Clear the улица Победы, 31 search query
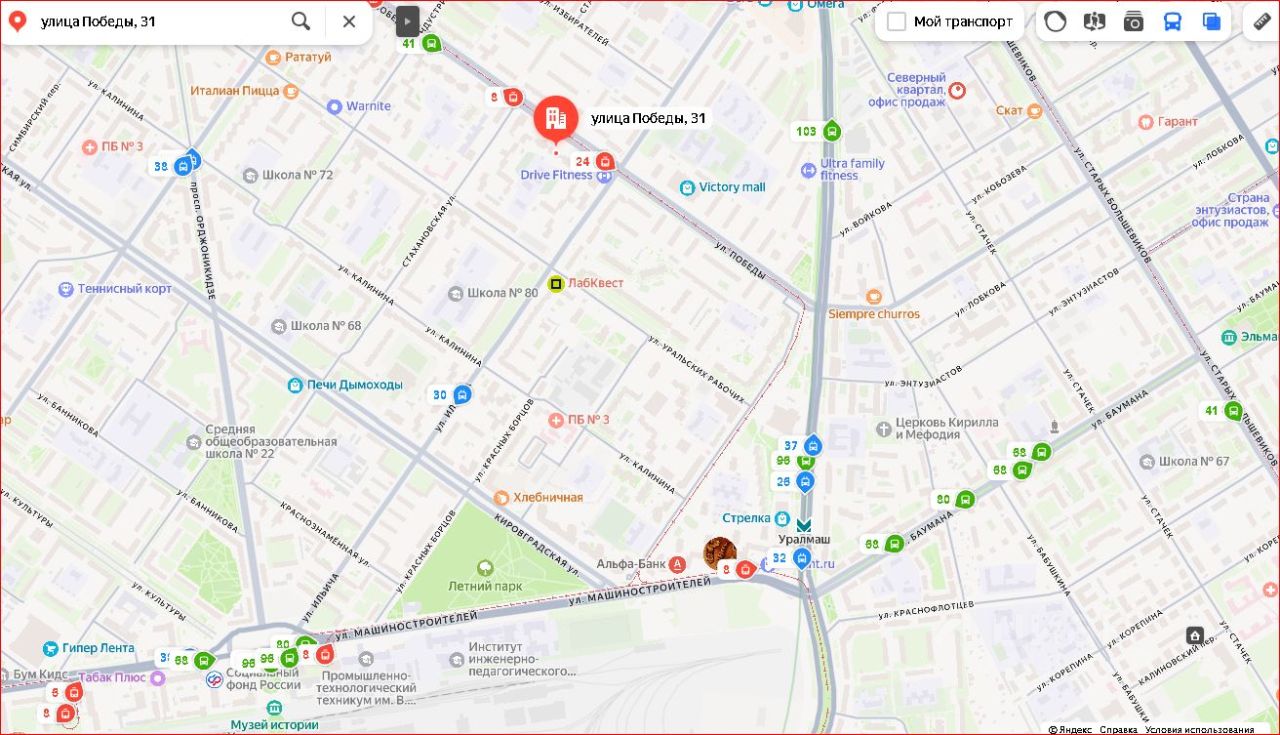1280x735 pixels. tap(349, 21)
